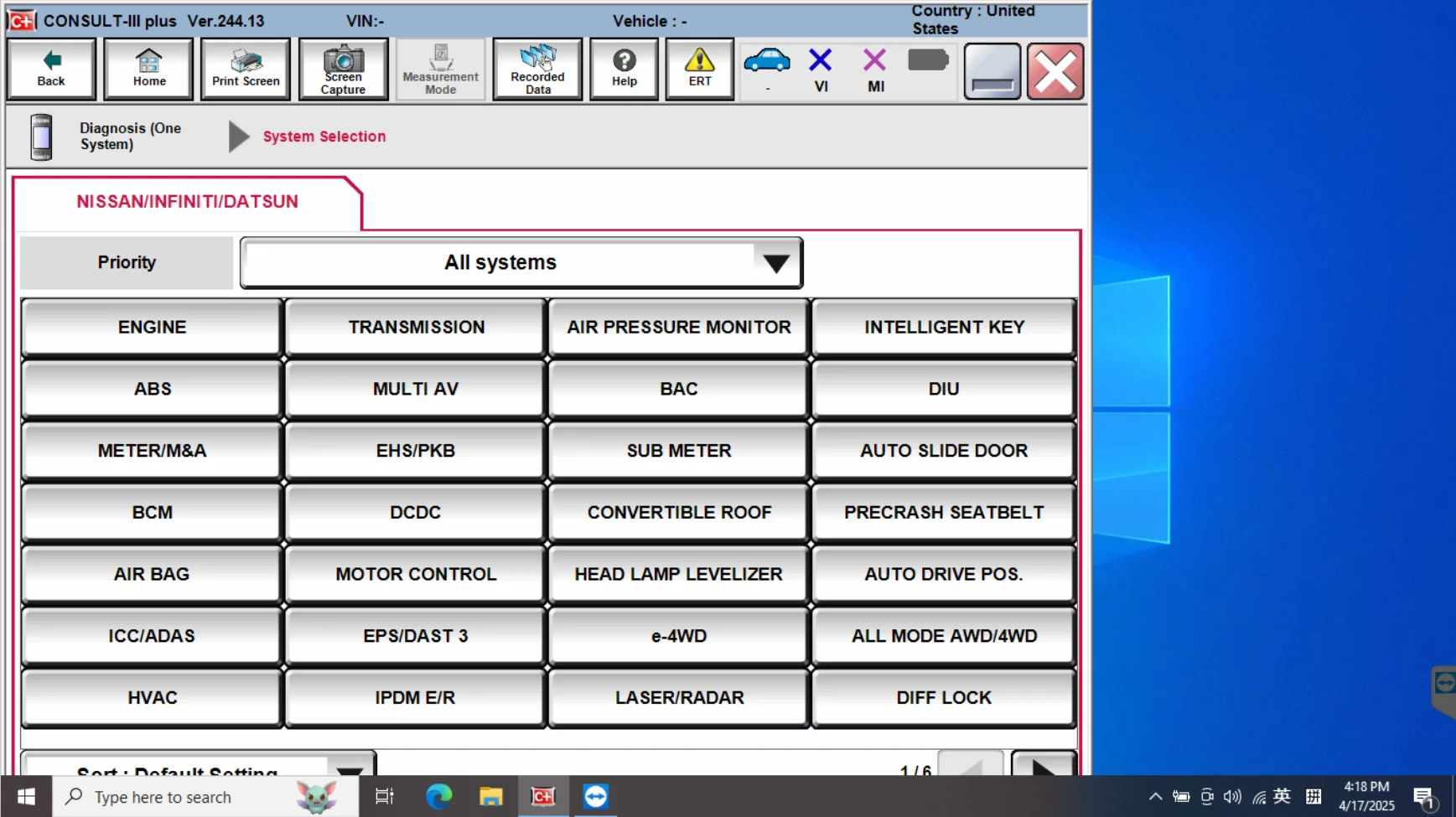
Task: Go to the Home screen
Action: 148,69
